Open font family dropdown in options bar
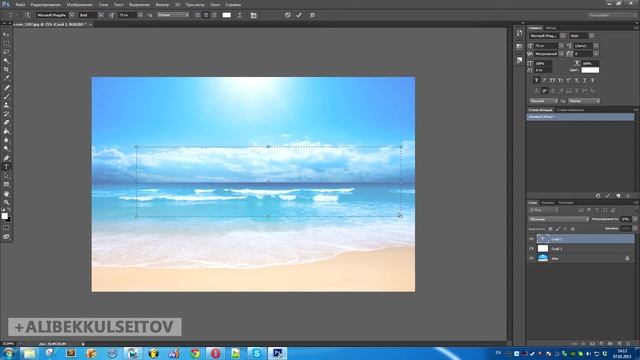Image resolution: width=640 pixels, height=360 pixels. click(72, 15)
